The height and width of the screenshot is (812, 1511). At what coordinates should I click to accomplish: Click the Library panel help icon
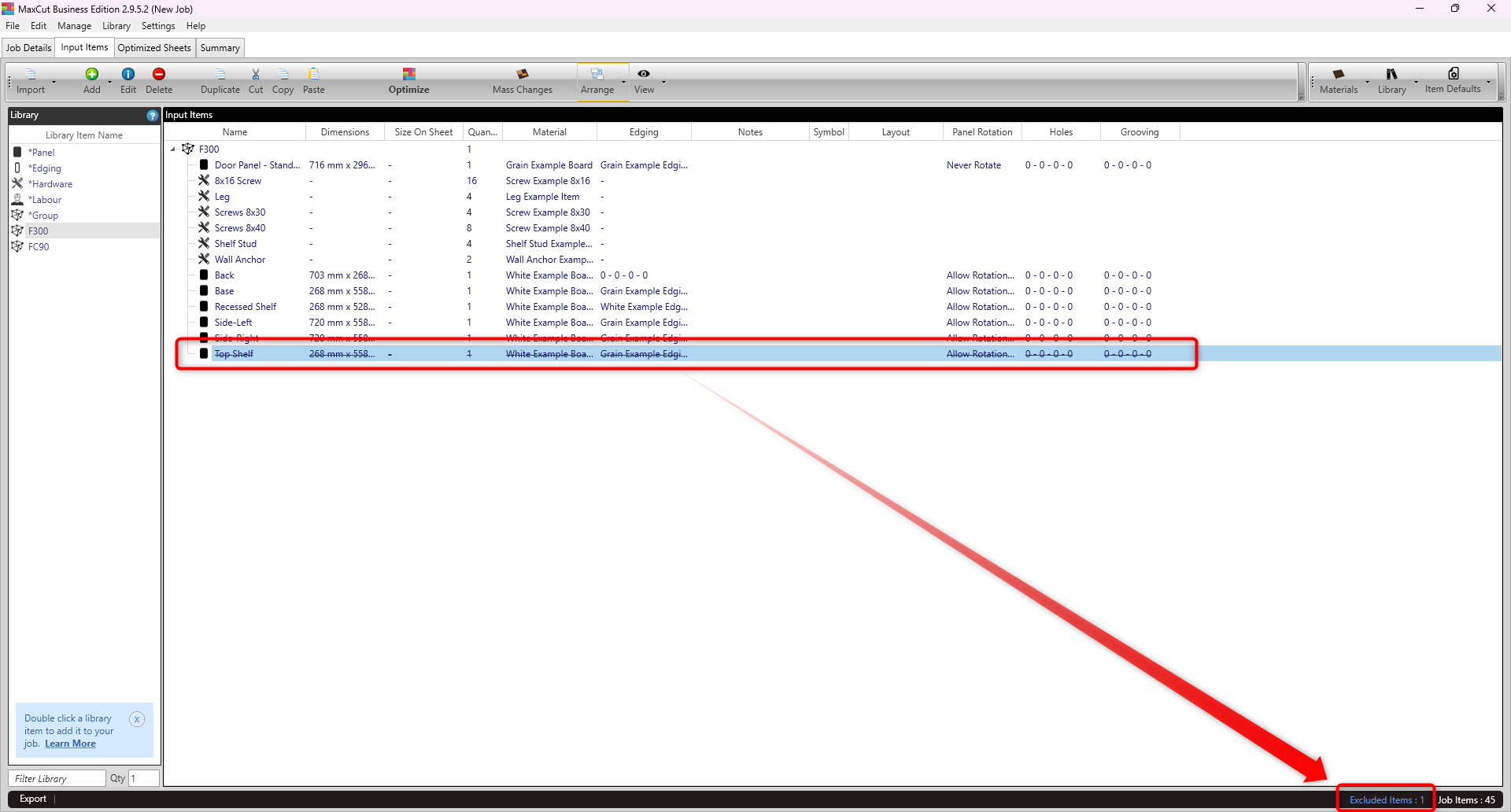click(152, 115)
